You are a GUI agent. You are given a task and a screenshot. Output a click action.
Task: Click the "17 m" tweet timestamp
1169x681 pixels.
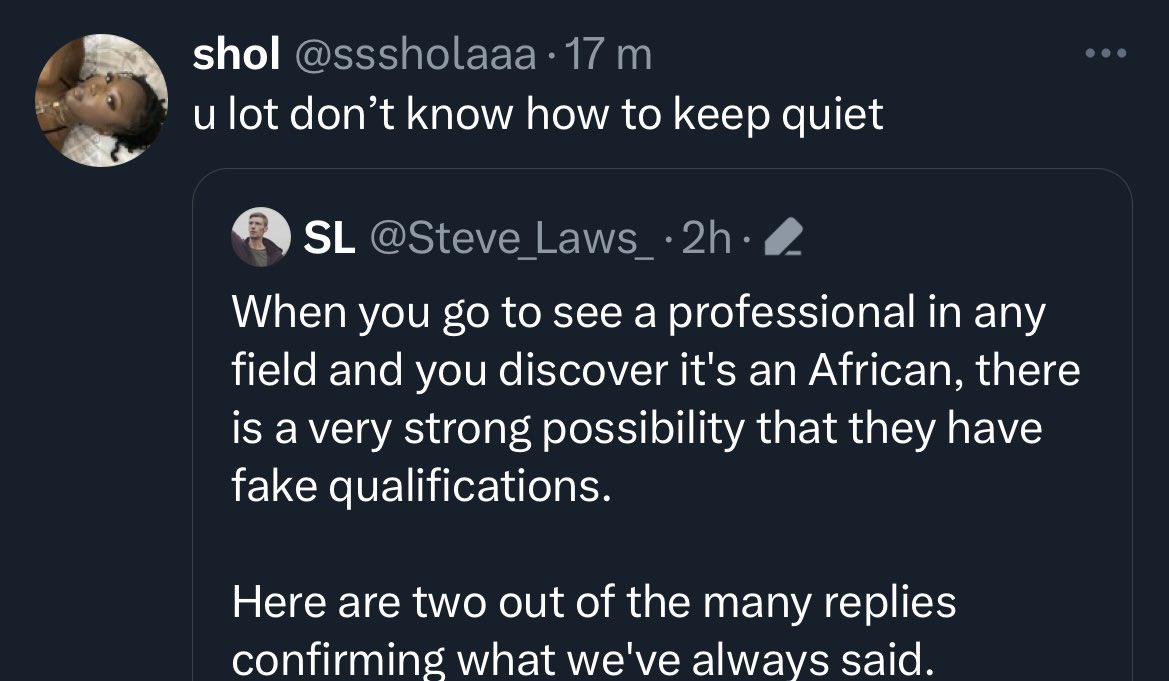tap(607, 55)
